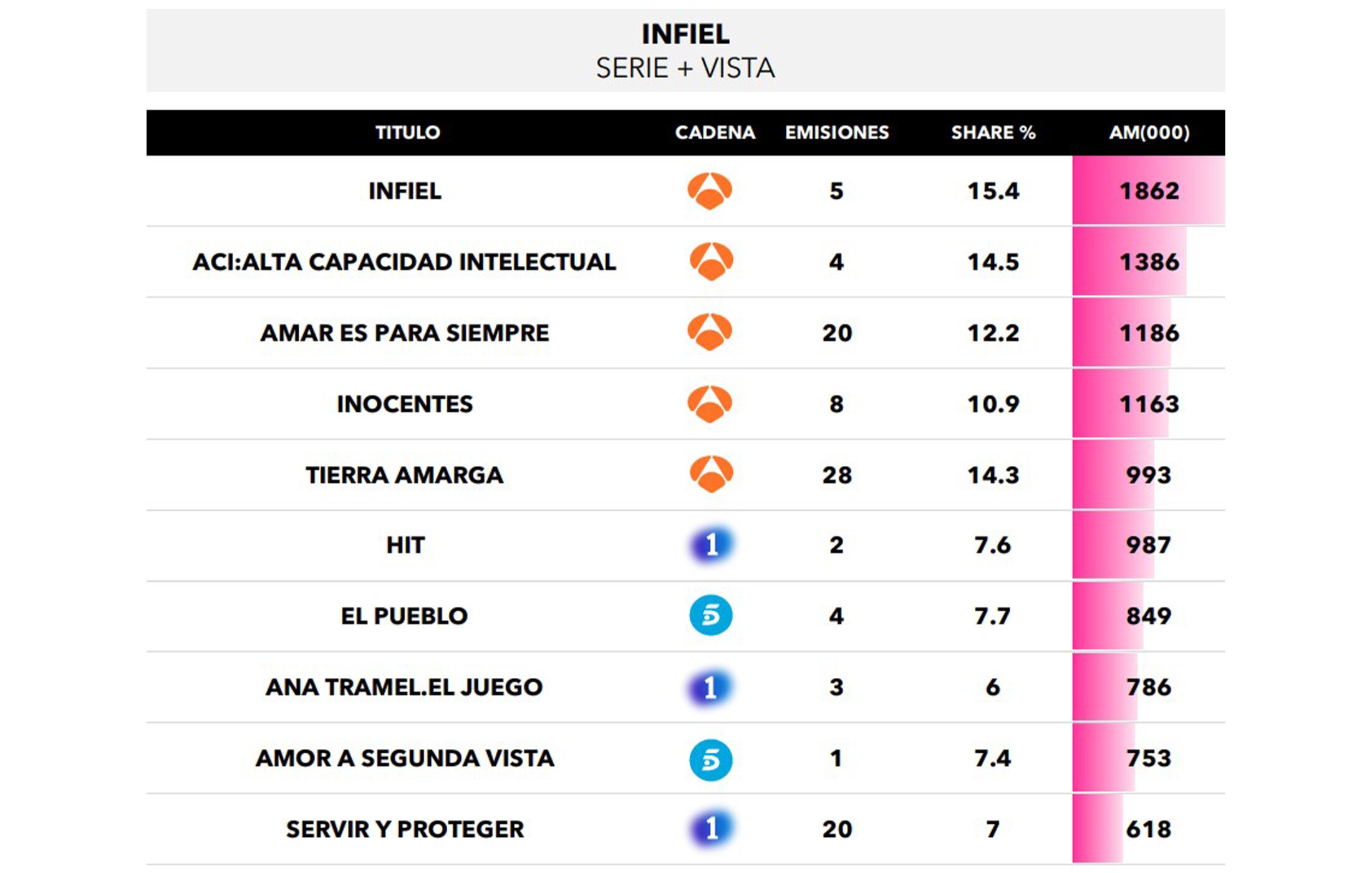Click the SHARE % column header
Screen dimensions: 1372x873
coord(993,133)
